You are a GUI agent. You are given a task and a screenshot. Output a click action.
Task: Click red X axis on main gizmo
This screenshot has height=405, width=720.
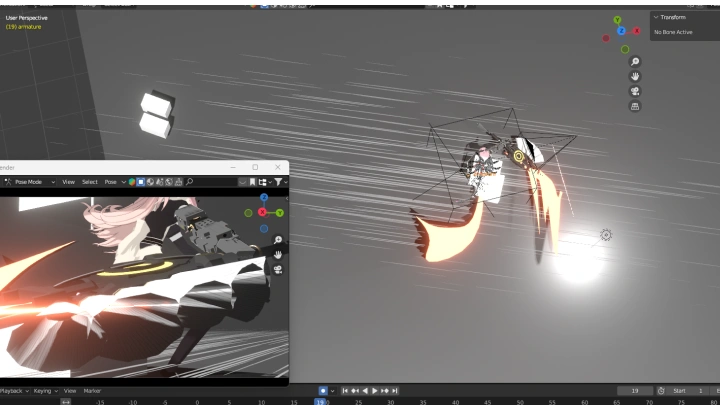point(636,31)
